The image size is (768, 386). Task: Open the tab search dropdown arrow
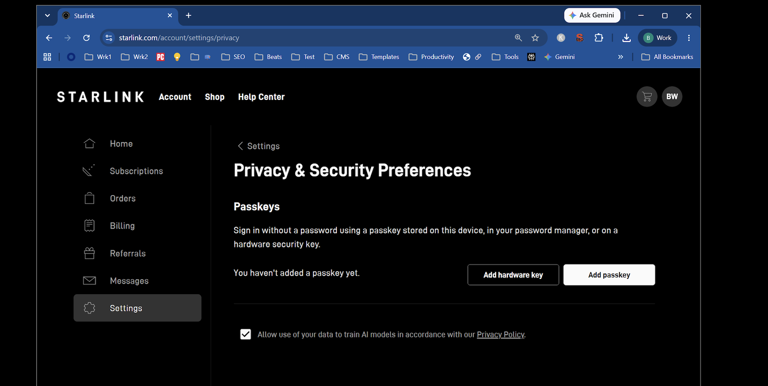(47, 16)
